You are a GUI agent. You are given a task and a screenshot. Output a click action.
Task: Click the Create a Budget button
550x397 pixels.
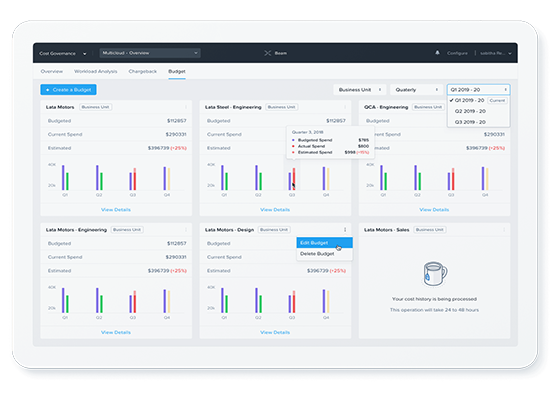(68, 90)
